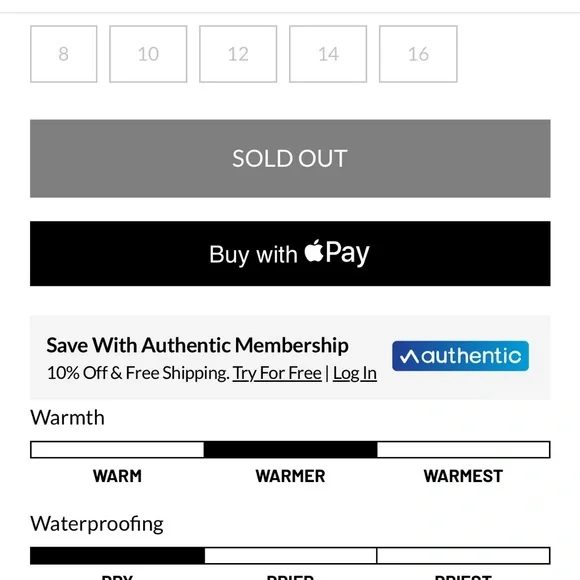Click the SOLD OUT button

click(290, 158)
